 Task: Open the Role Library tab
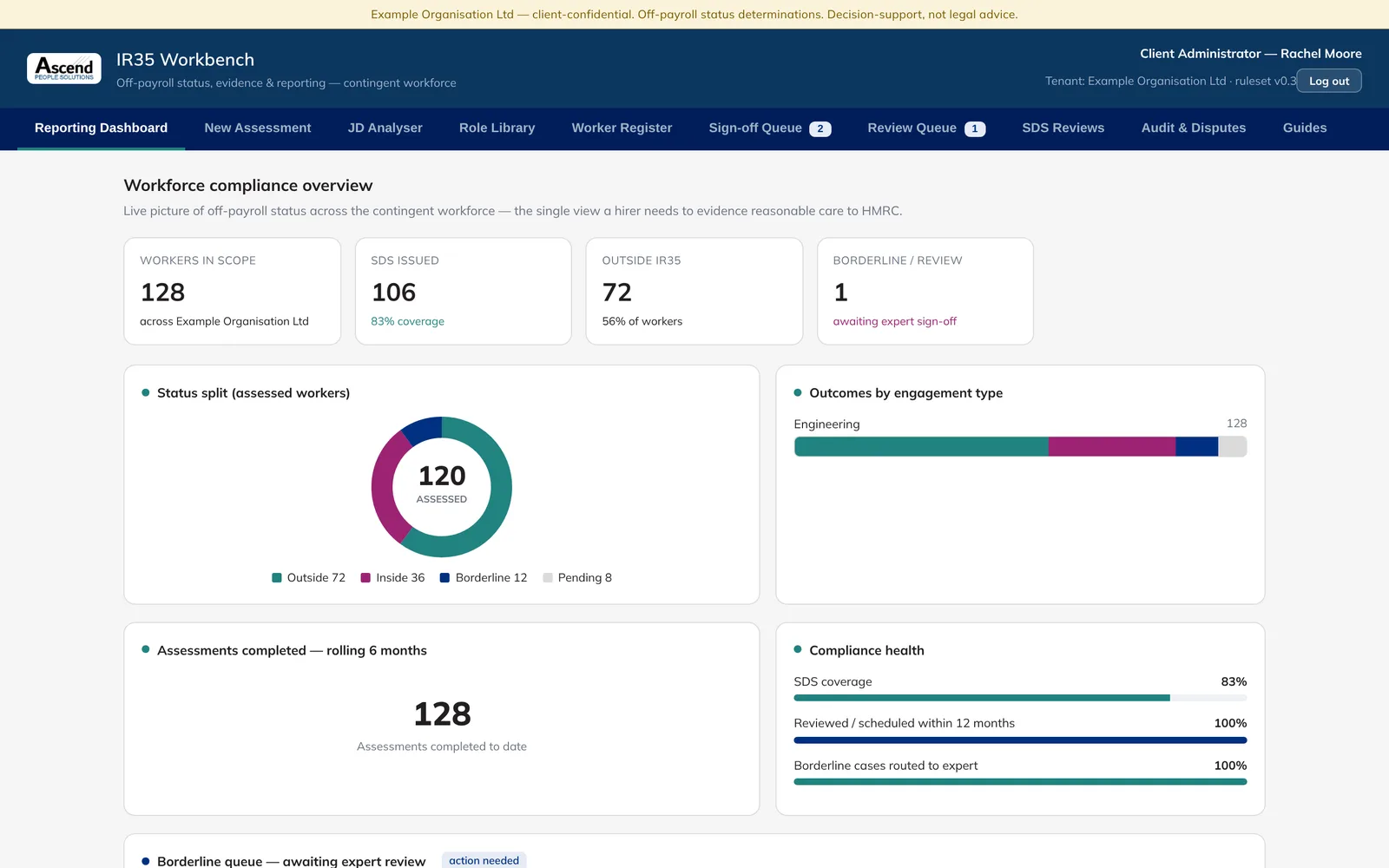click(497, 128)
